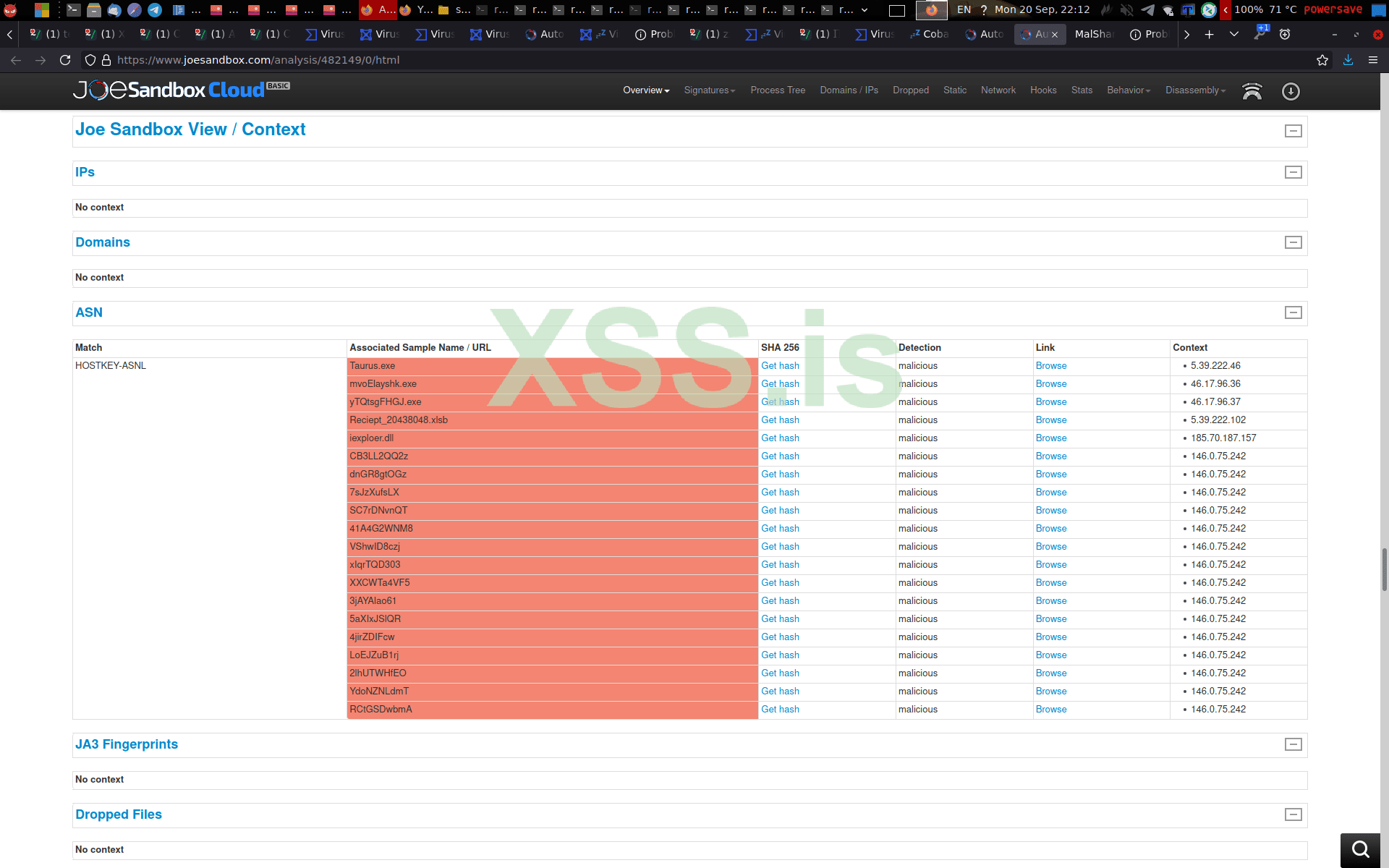Collapse the Dropped Files section toggle
1389x868 pixels.
coord(1293,814)
